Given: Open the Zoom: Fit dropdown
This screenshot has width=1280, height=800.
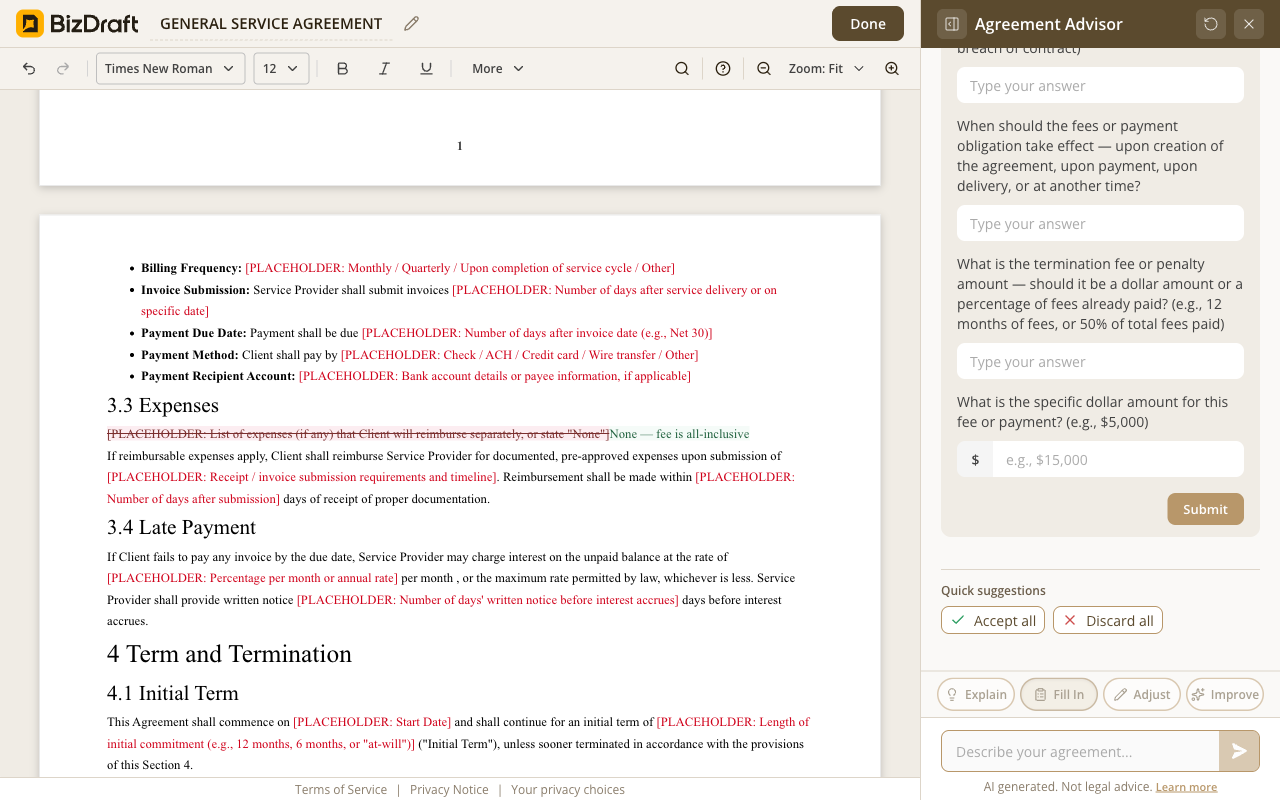Looking at the screenshot, I should click(x=826, y=68).
